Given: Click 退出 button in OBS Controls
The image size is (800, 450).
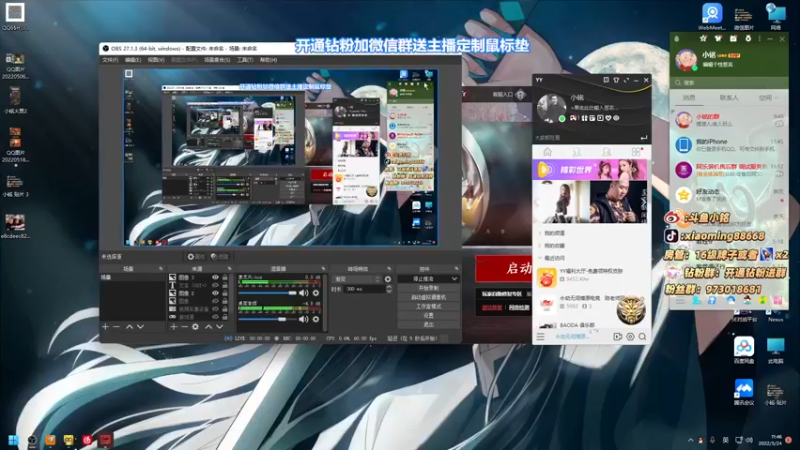Looking at the screenshot, I should [428, 324].
